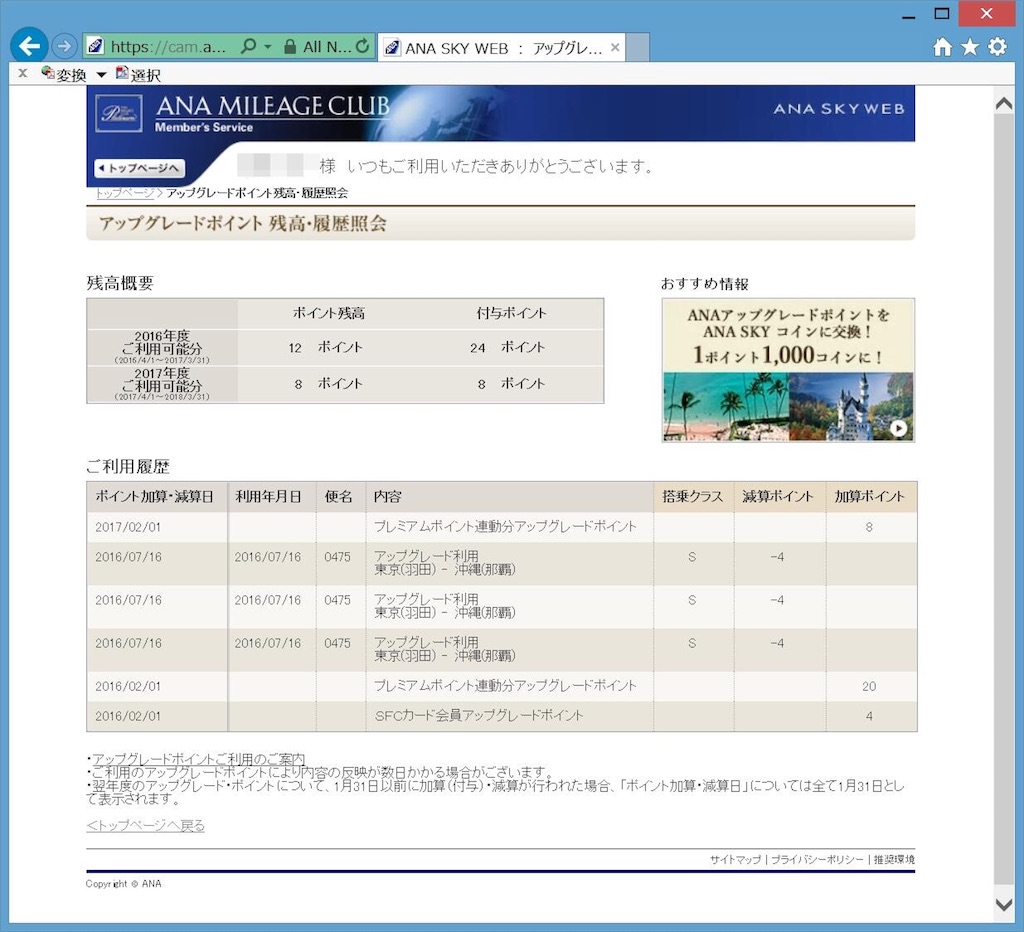1024x932 pixels.
Task: Click the SFC row's 4 points value
Action: (x=869, y=716)
